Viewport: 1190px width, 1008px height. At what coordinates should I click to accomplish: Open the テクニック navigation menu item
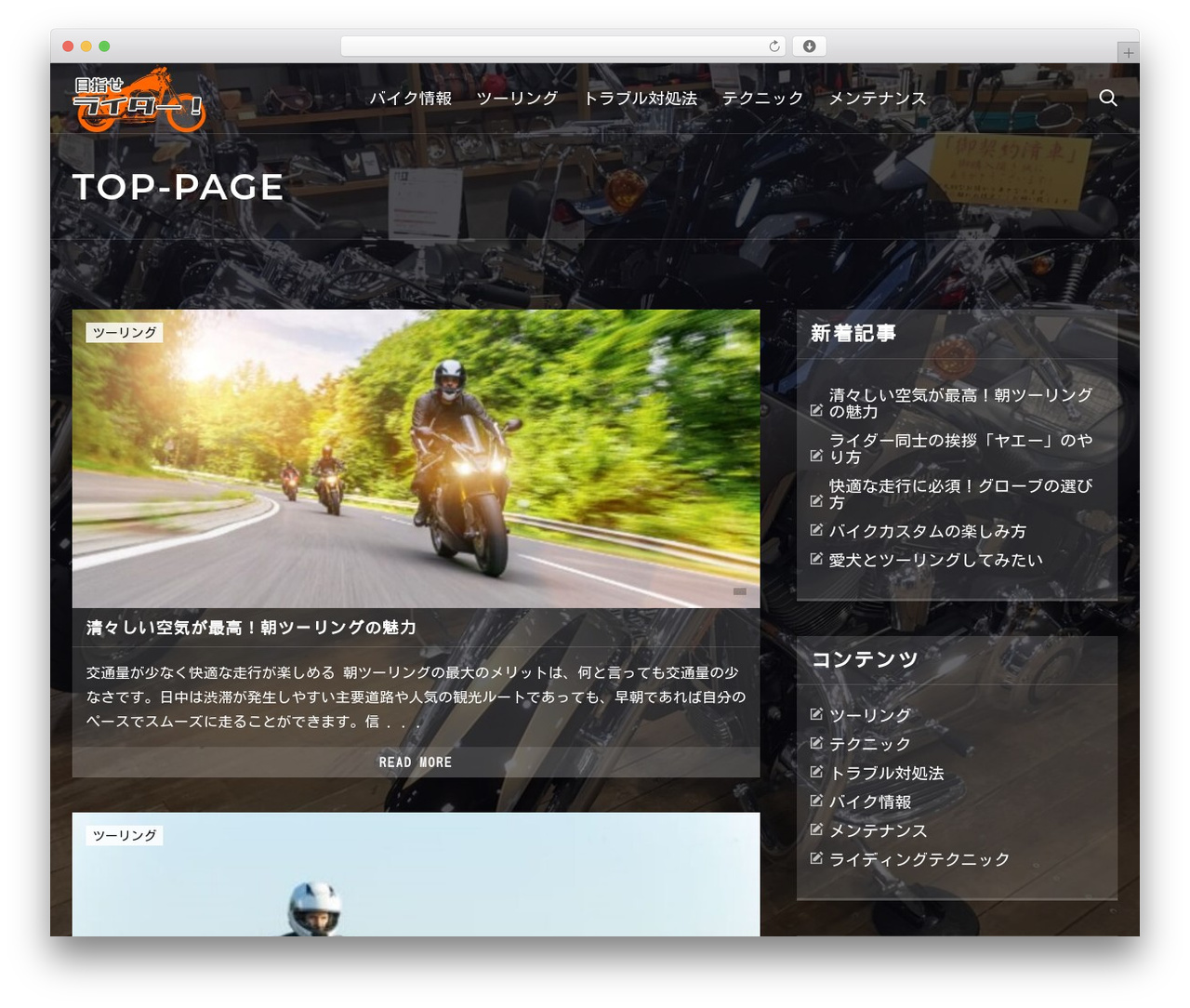763,99
